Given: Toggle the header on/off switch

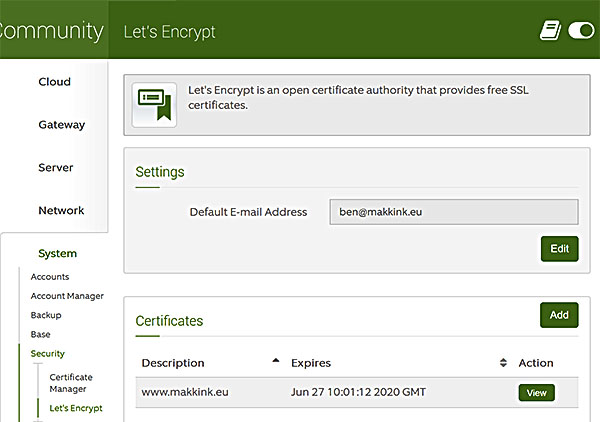Looking at the screenshot, I should pos(581,31).
